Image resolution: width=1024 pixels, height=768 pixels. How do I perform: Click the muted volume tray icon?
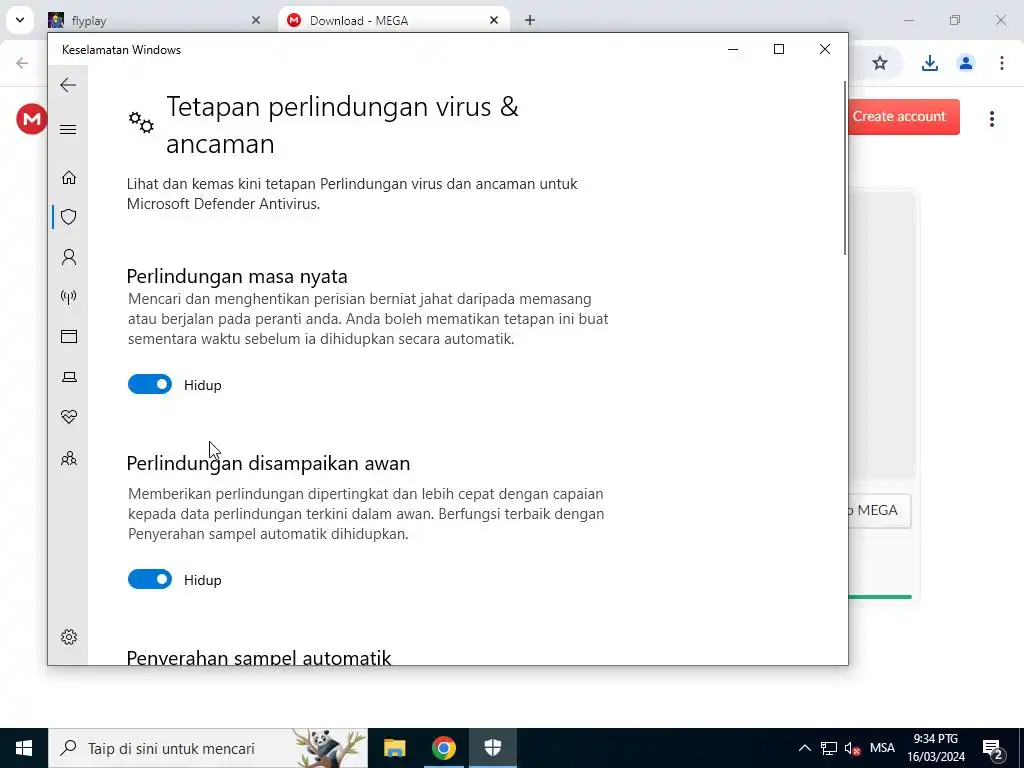(852, 748)
